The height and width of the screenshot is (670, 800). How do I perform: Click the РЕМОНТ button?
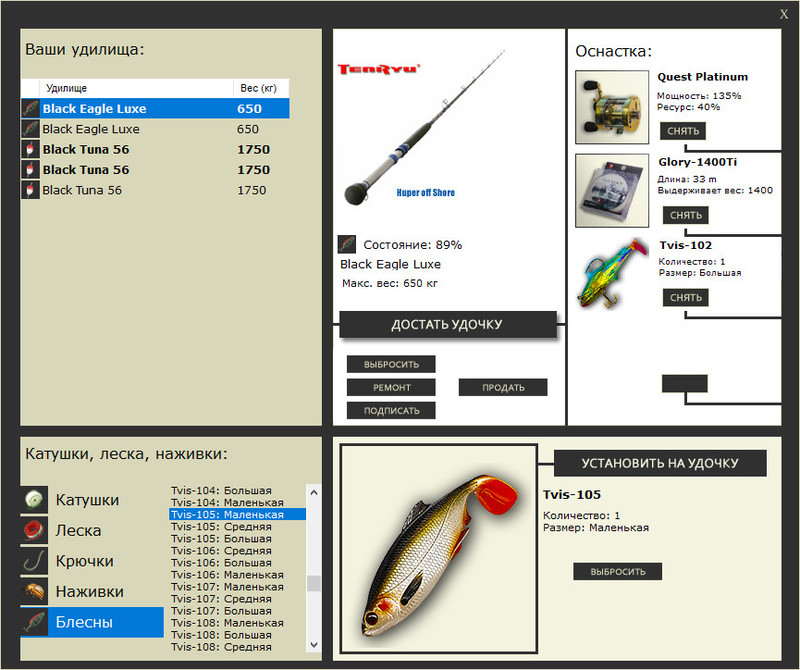391,387
